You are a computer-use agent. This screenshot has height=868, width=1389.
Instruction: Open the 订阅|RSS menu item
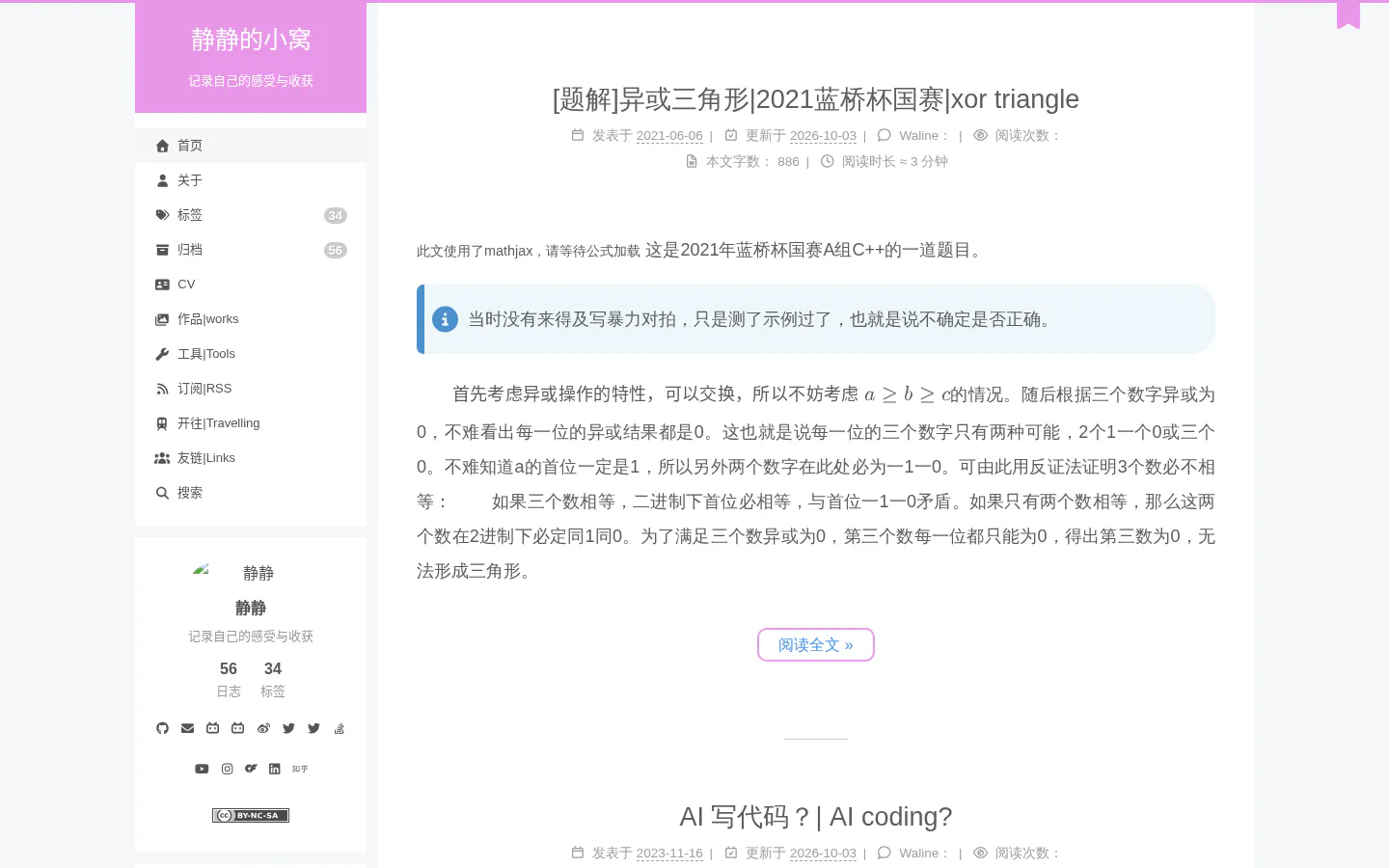(251, 389)
